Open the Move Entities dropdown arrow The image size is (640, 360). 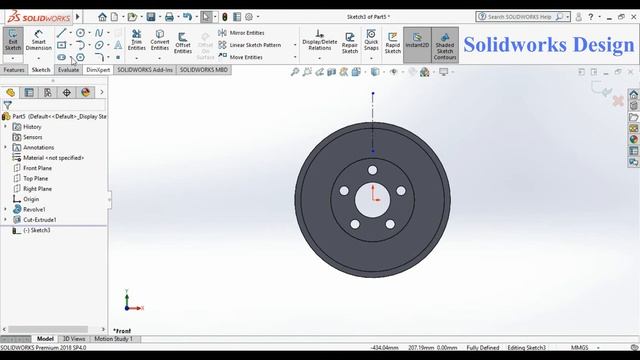(x=295, y=57)
